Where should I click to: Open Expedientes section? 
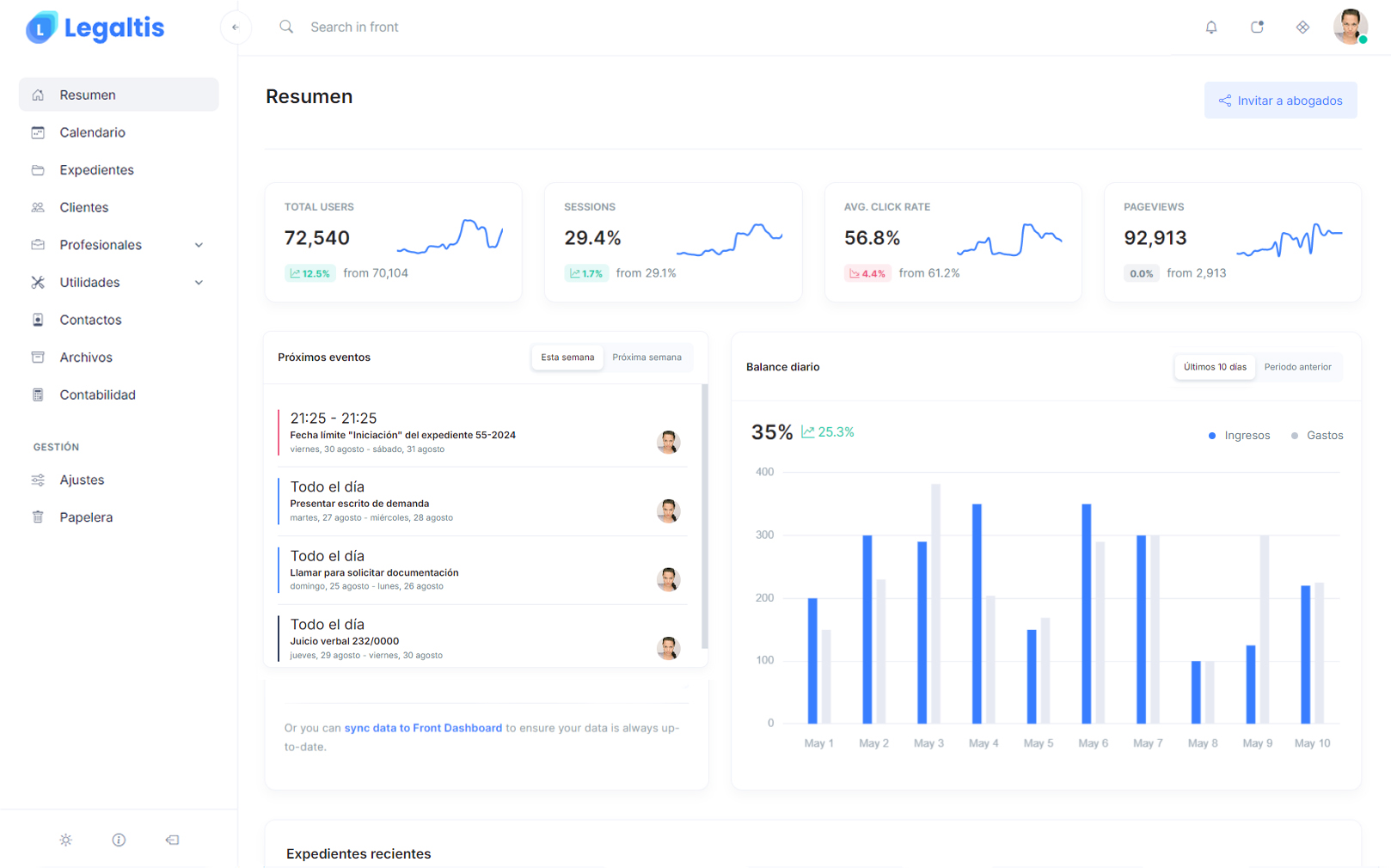(119, 170)
